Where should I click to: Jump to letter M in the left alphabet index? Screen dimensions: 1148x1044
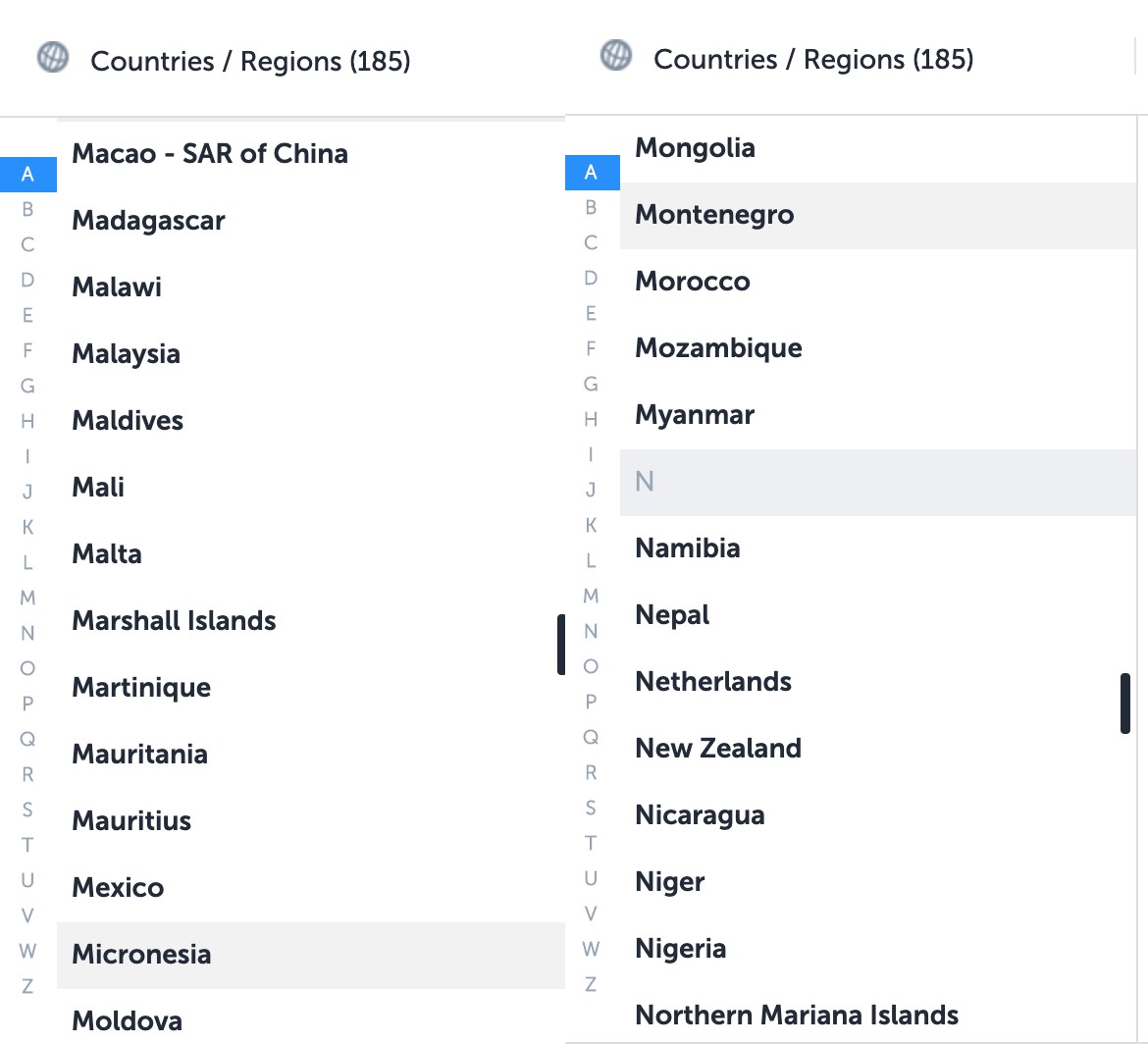(x=27, y=598)
